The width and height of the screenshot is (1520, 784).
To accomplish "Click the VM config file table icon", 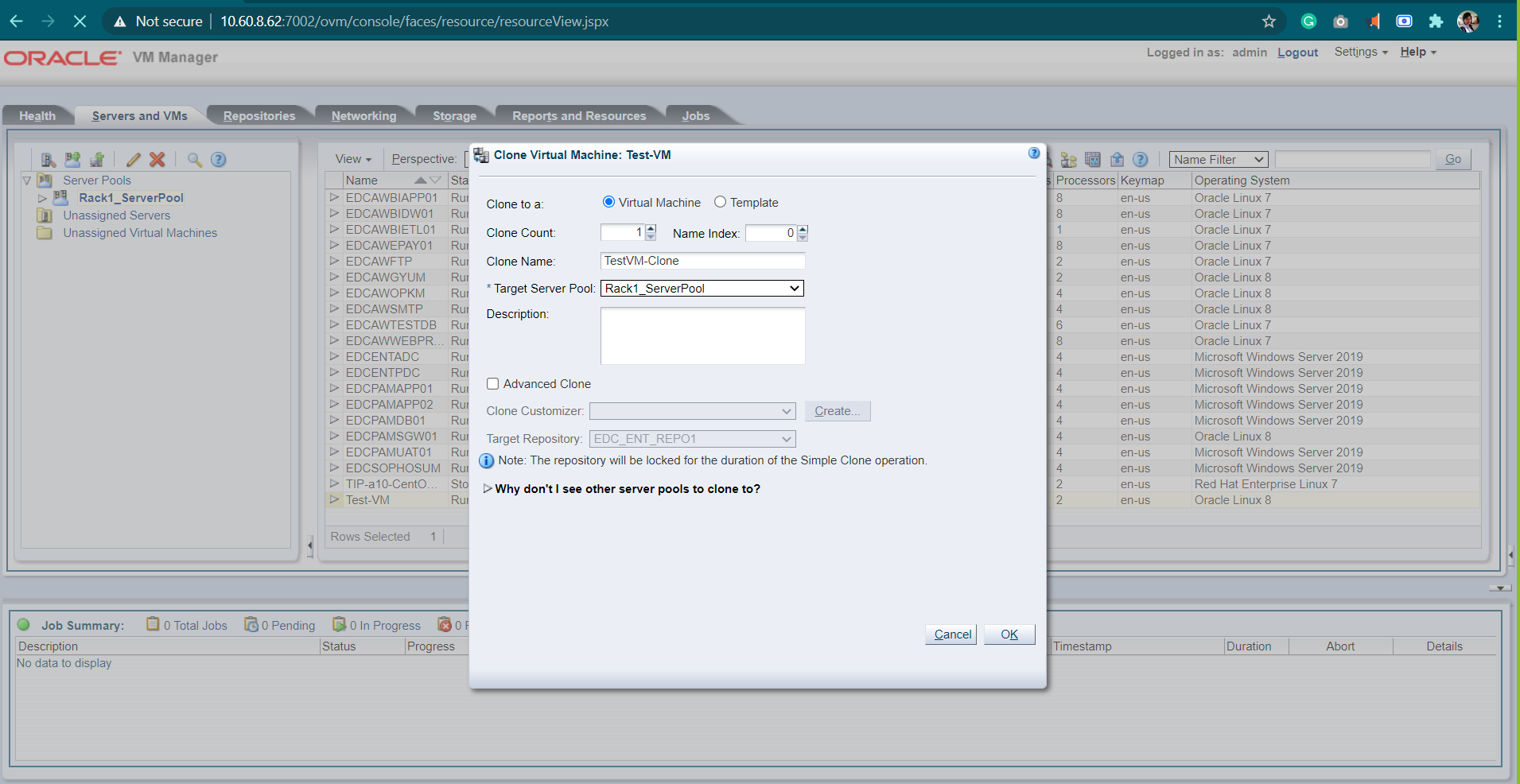I will [1093, 160].
